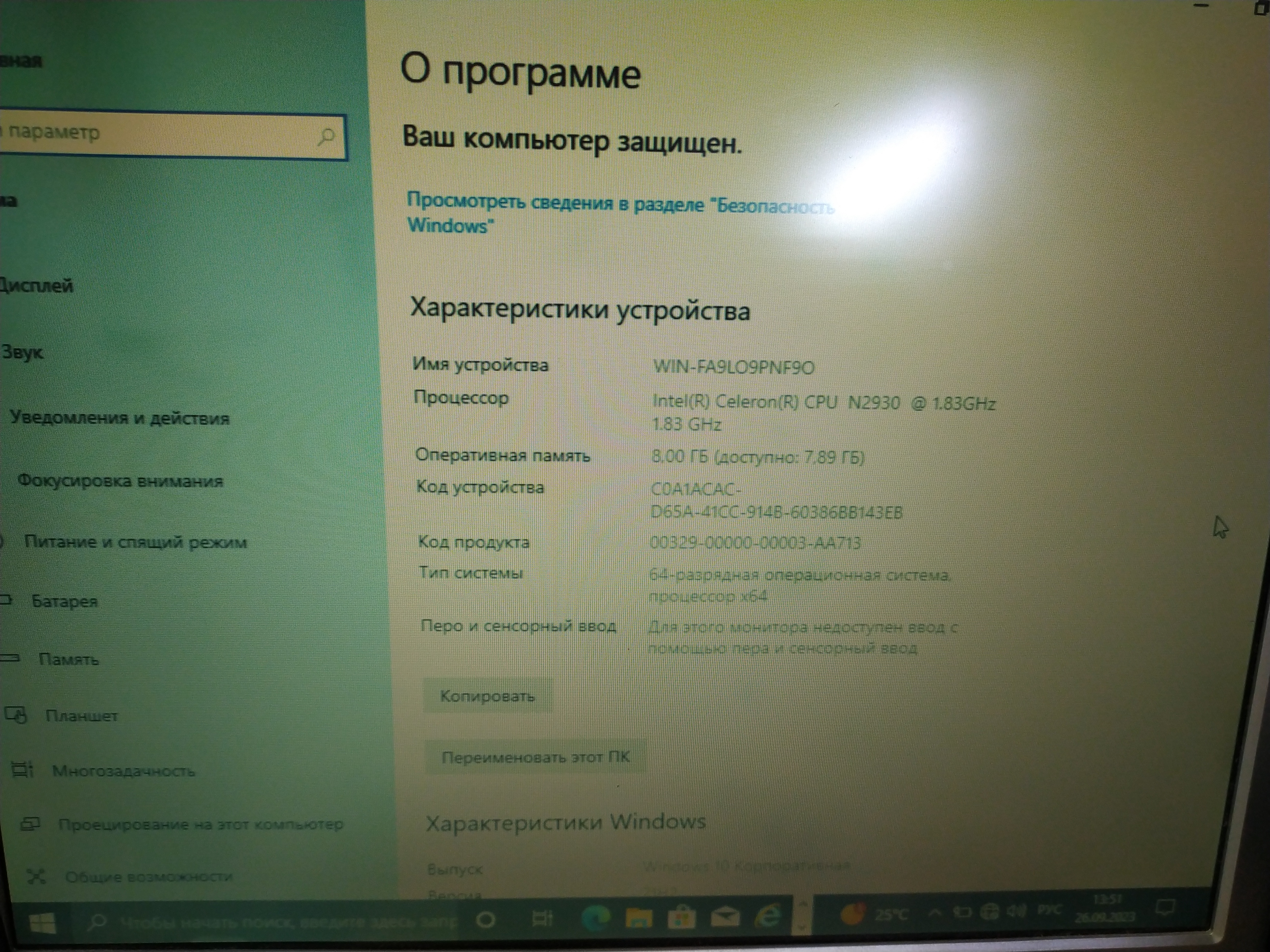Image resolution: width=1270 pixels, height=952 pixels.
Task: Select device name WIN-FA9LO9PNF9O
Action: click(734, 367)
